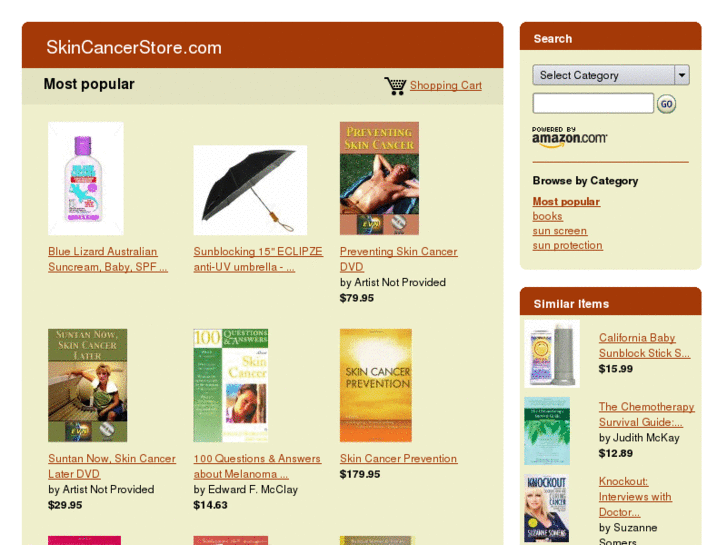The height and width of the screenshot is (545, 727).
Task: Open the California Baby Sunblock Stick image
Action: (552, 353)
